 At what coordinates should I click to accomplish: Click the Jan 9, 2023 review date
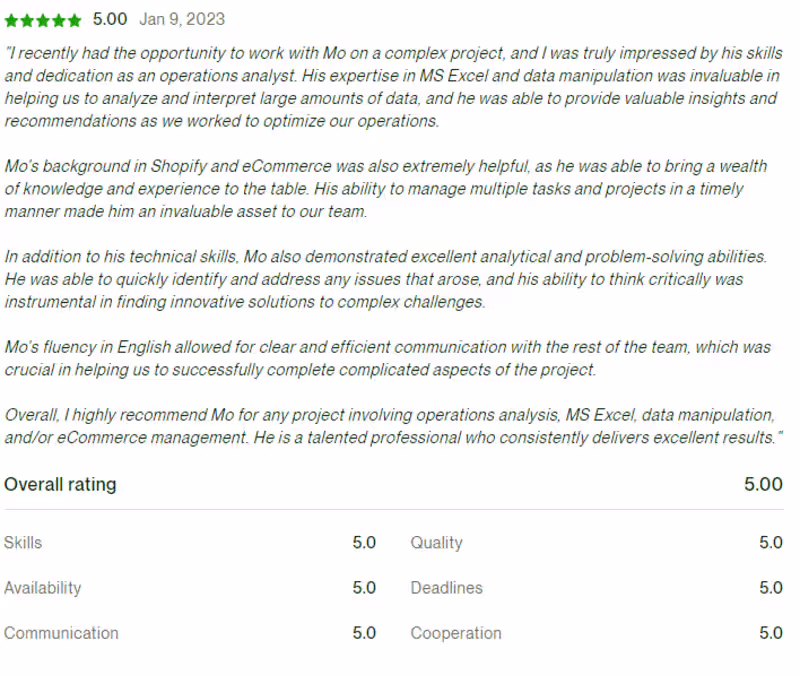tap(182, 20)
